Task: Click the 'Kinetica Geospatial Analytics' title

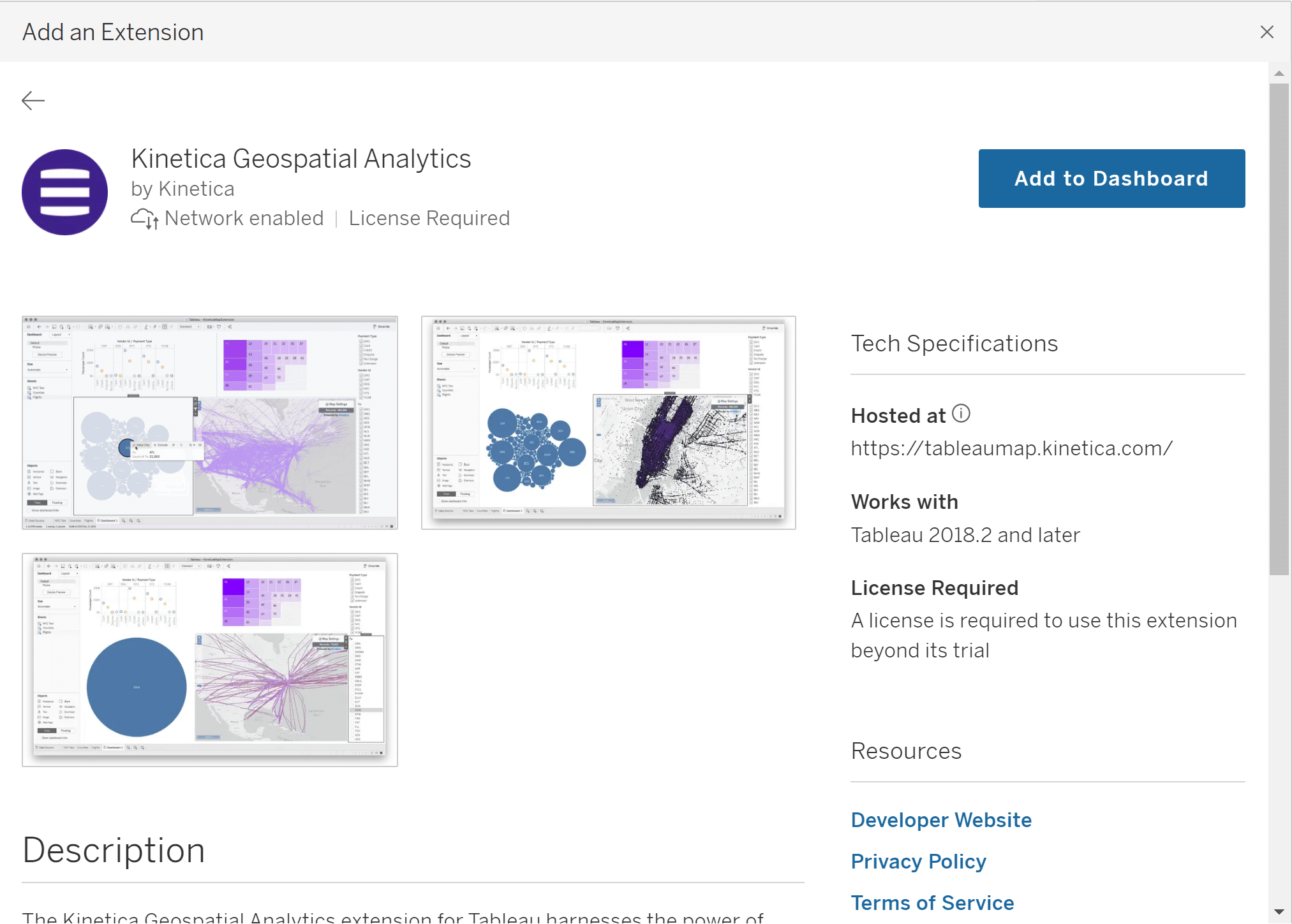Action: [x=301, y=158]
